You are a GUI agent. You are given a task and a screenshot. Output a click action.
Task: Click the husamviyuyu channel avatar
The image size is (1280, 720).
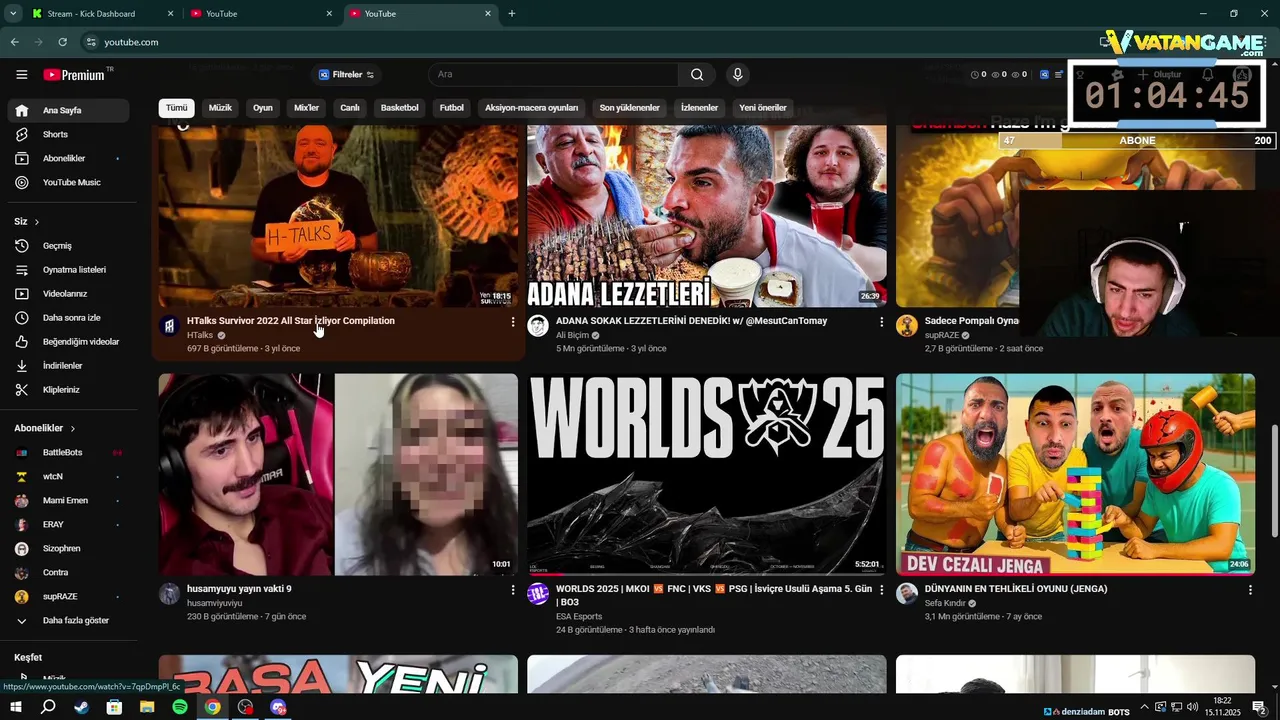point(169,594)
